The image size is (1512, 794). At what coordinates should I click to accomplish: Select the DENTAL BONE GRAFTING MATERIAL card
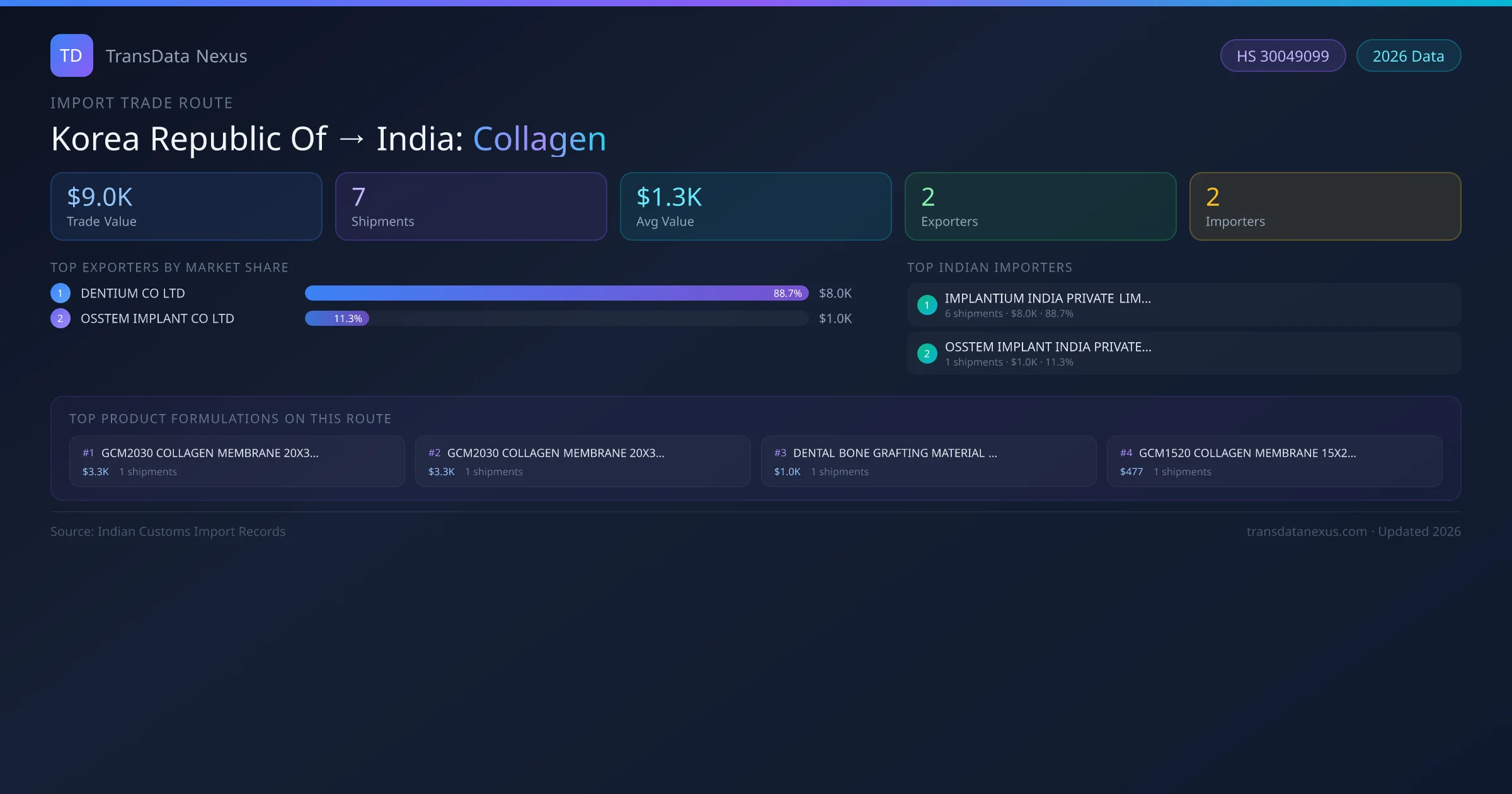(x=929, y=461)
